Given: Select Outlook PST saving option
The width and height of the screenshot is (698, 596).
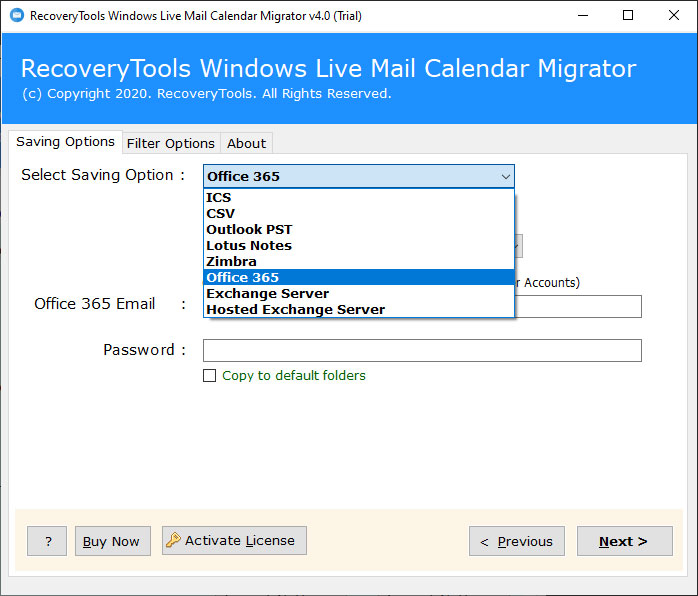Looking at the screenshot, I should coord(359,230).
